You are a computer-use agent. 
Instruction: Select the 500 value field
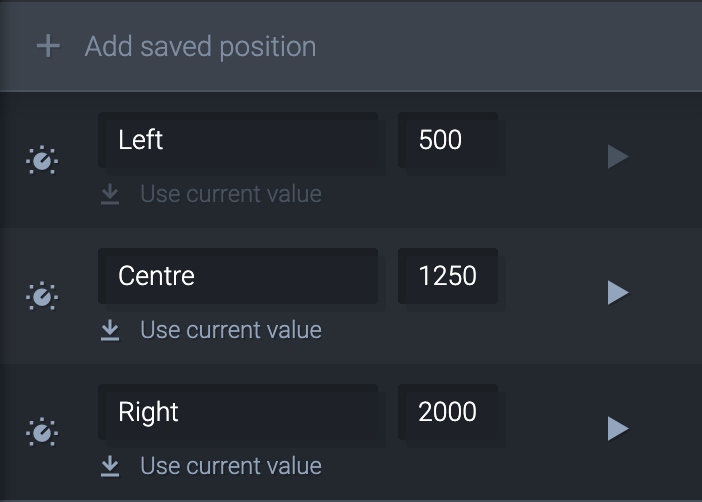(448, 140)
